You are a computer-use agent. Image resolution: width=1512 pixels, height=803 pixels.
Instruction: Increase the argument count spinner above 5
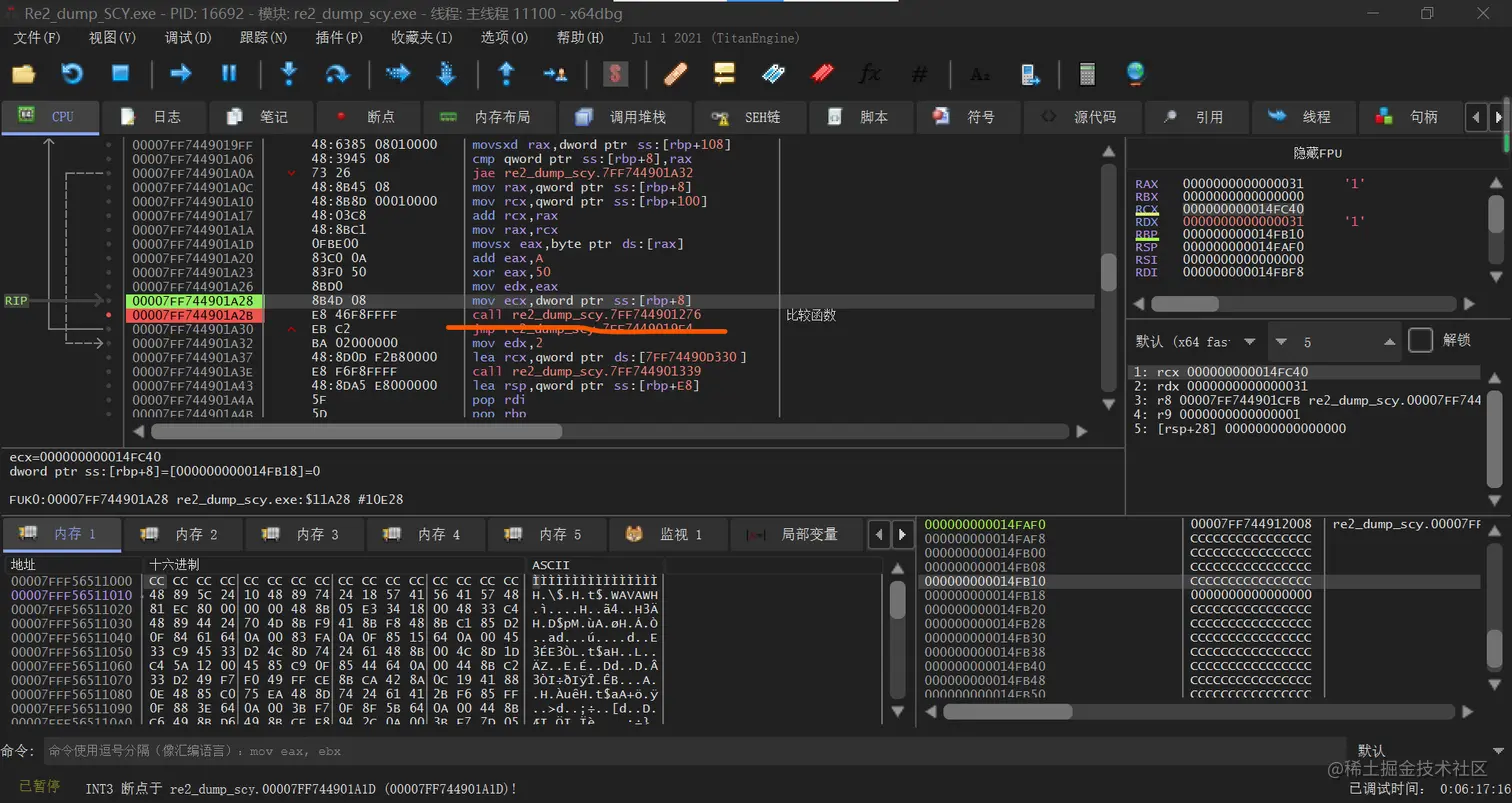(1390, 342)
